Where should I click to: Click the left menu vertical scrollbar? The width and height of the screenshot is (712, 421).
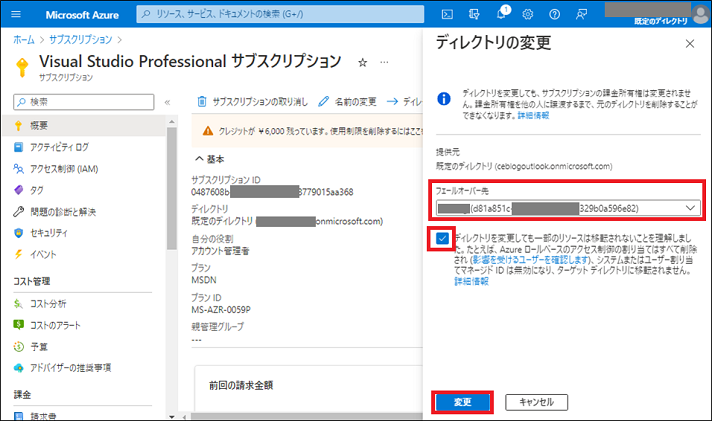tap(171, 188)
